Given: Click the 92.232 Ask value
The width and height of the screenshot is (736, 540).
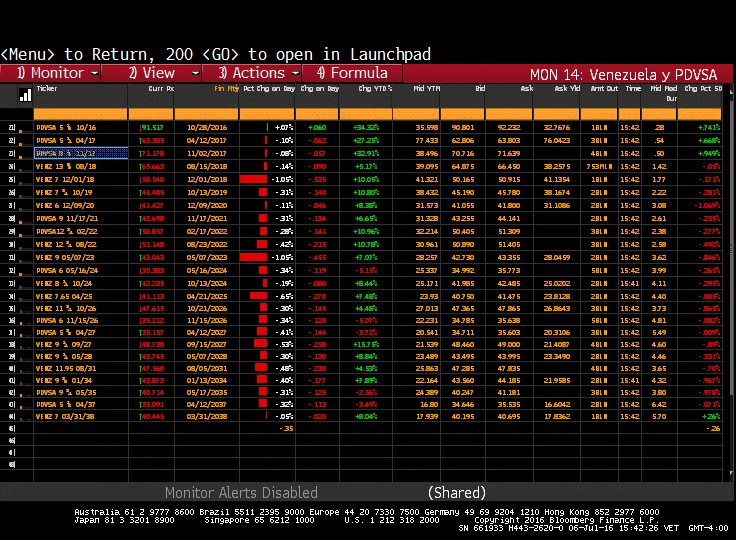Looking at the screenshot, I should point(509,127).
